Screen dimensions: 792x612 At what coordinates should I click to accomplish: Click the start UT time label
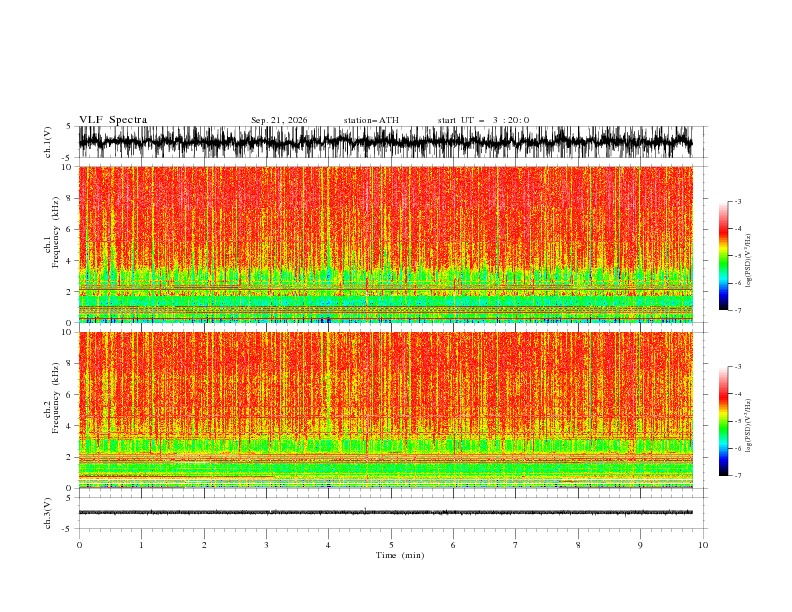pyautogui.click(x=483, y=120)
